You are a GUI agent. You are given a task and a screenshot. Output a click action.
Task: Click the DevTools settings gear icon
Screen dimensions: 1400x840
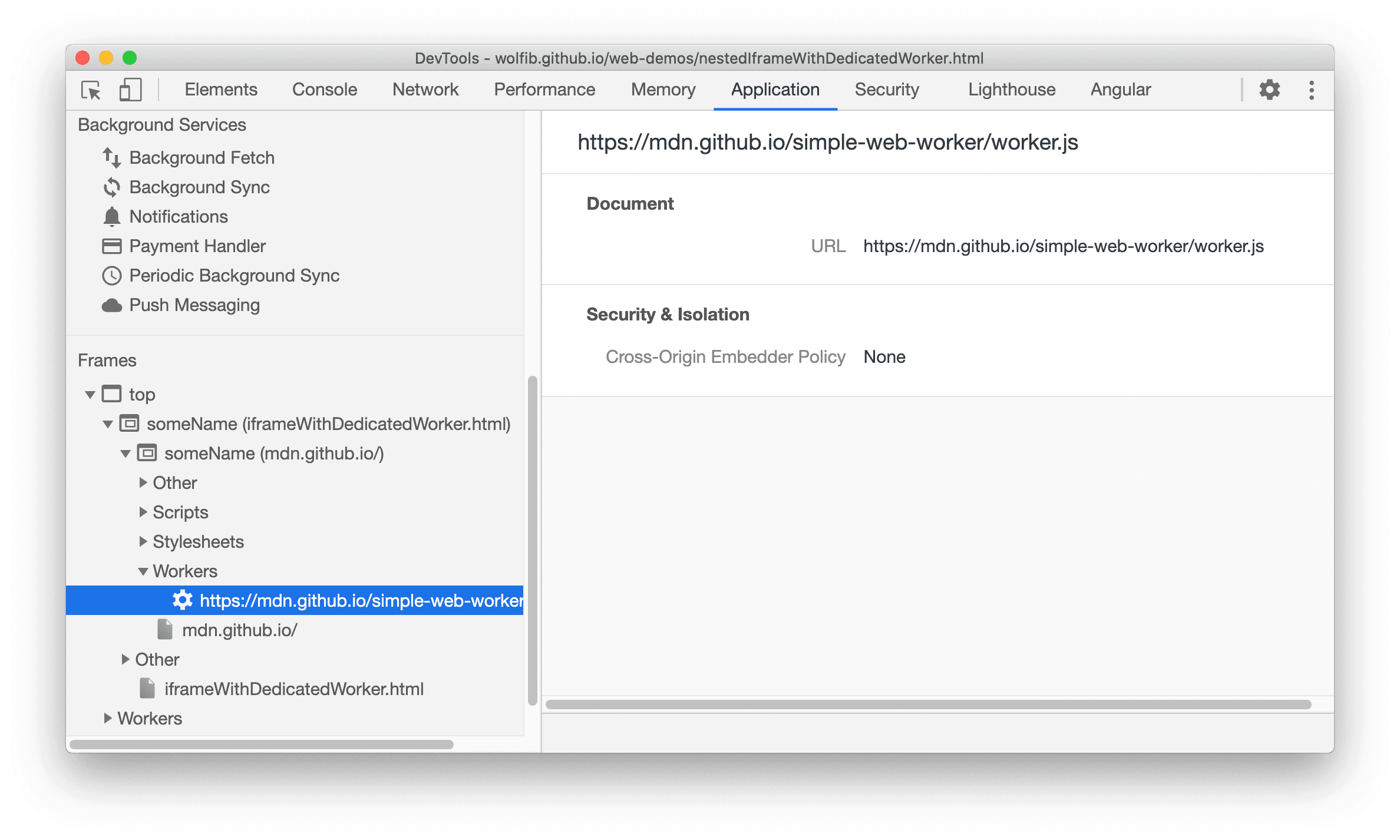tap(1270, 90)
